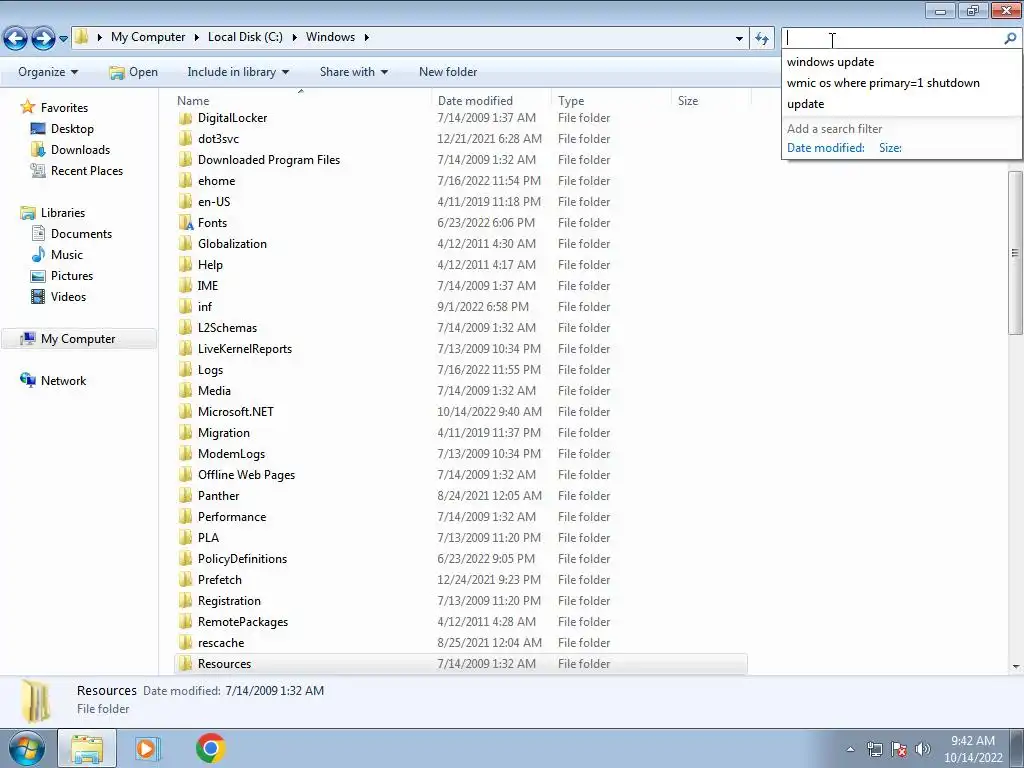Select the Fonts folder icon
The image size is (1024, 768).
(x=186, y=223)
